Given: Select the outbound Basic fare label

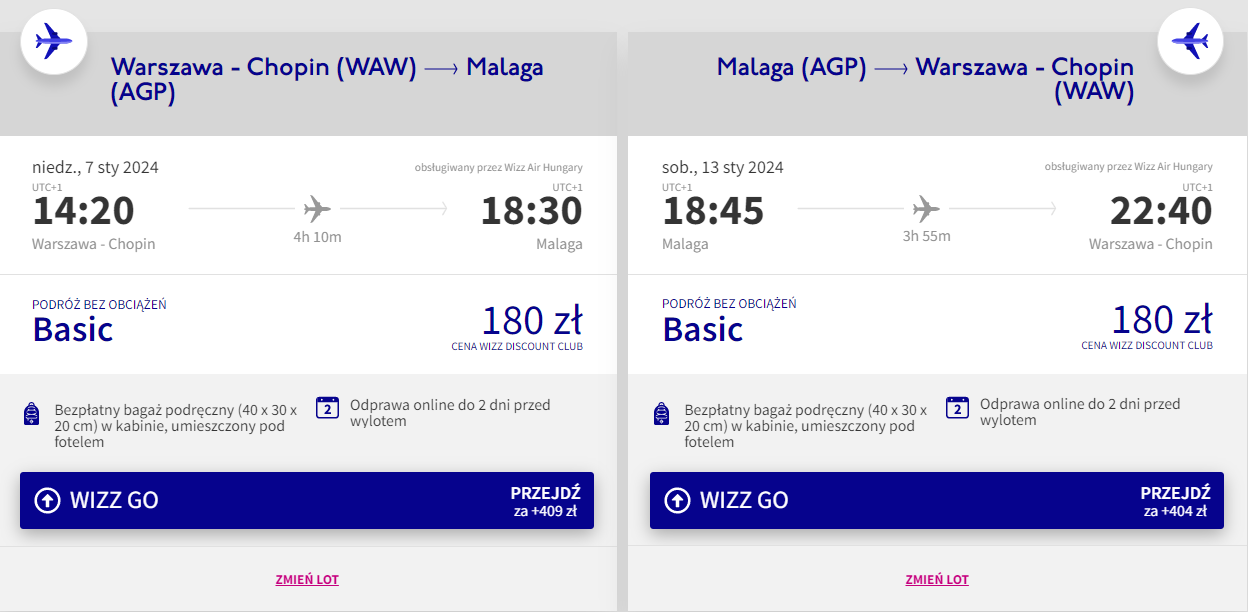Looking at the screenshot, I should click(x=73, y=329).
